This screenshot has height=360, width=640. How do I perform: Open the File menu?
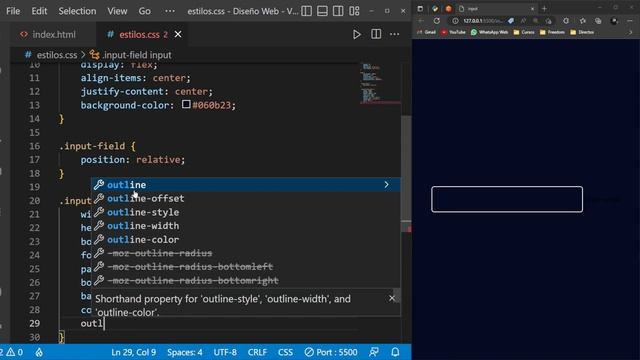pyautogui.click(x=13, y=11)
